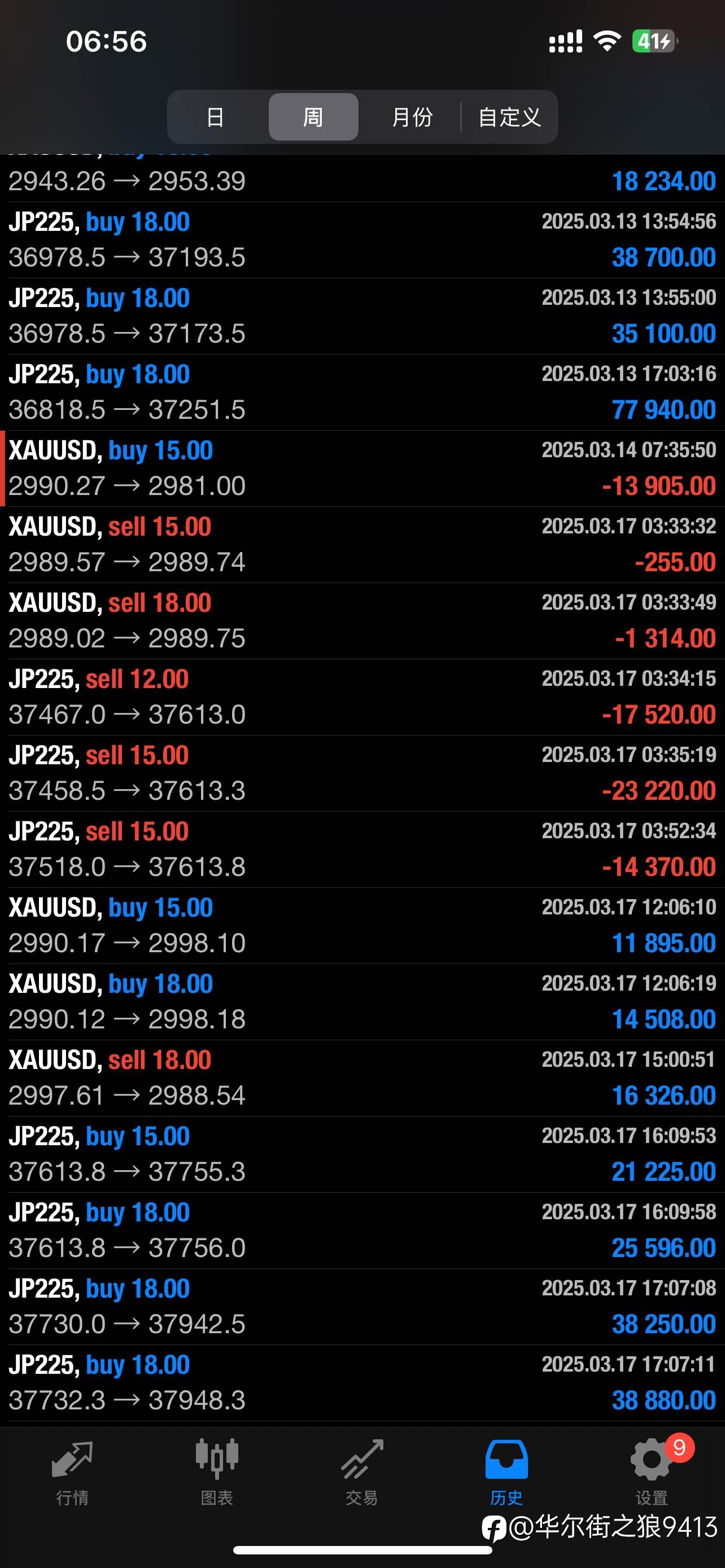725x1568 pixels.
Task: Select the 自定义 custom period tab
Action: 509,117
